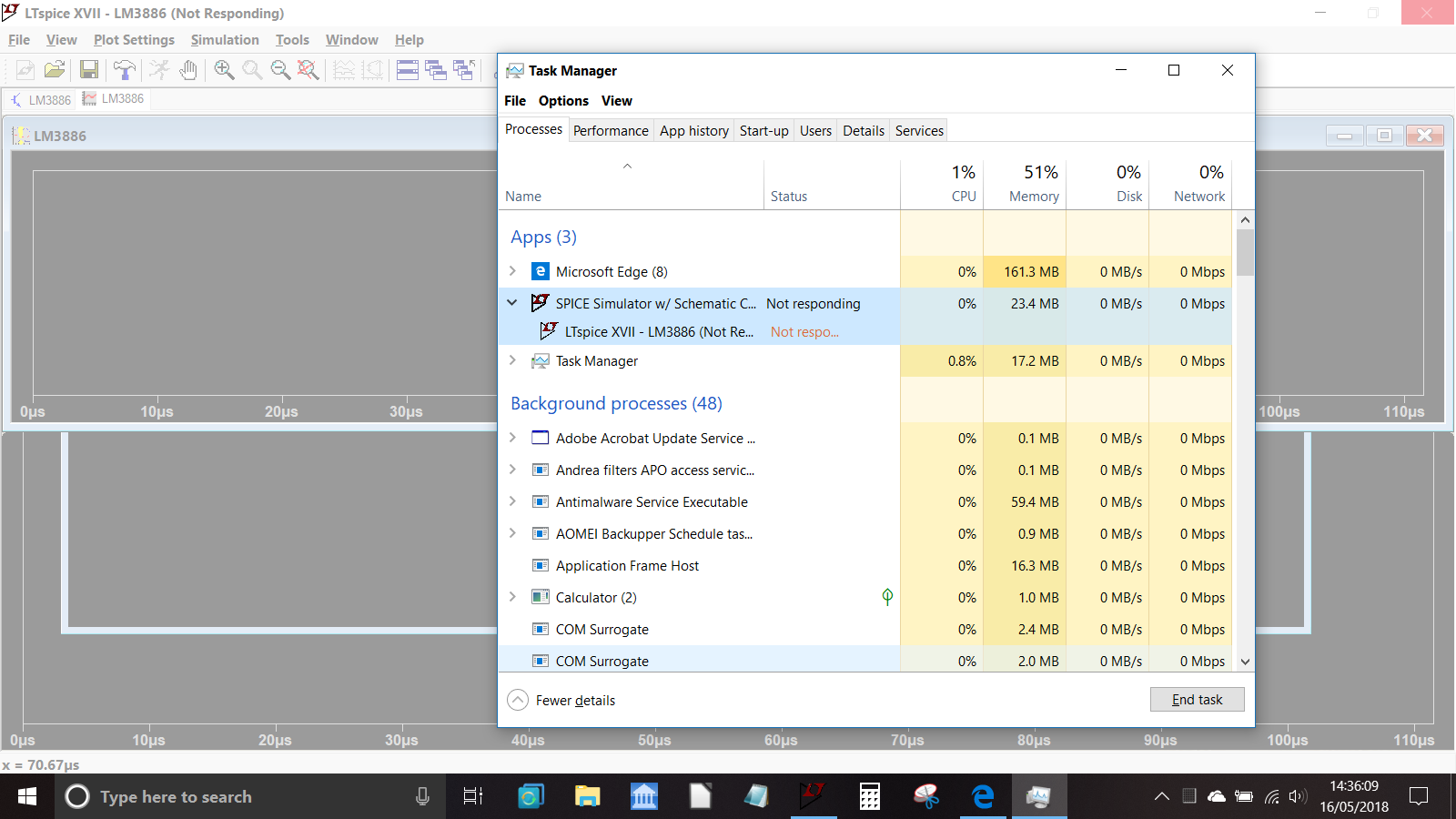Image resolution: width=1456 pixels, height=819 pixels.
Task: Expand AOMEI Backupper Schedule task row
Action: [512, 533]
